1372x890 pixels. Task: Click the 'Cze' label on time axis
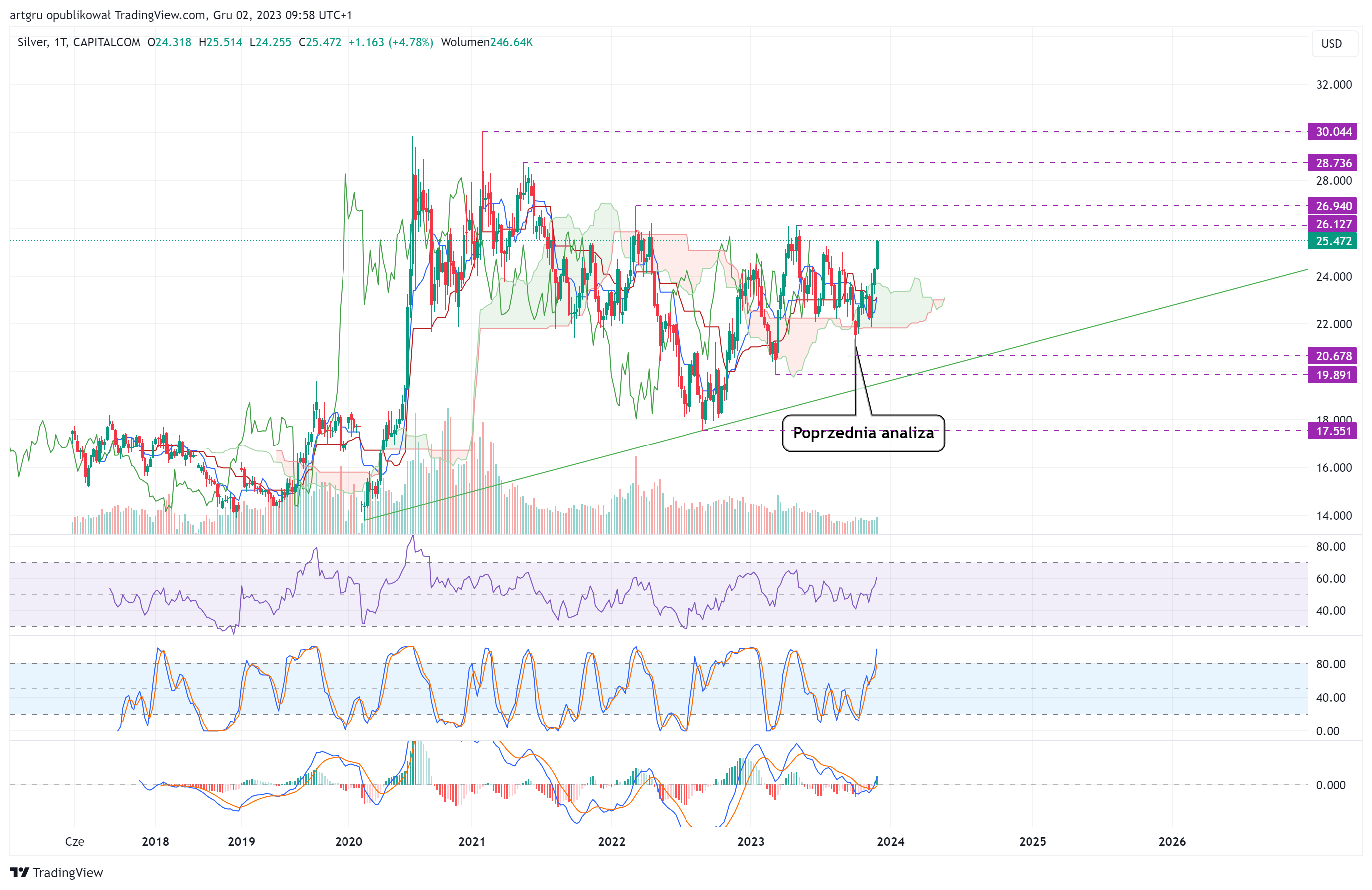(x=75, y=841)
